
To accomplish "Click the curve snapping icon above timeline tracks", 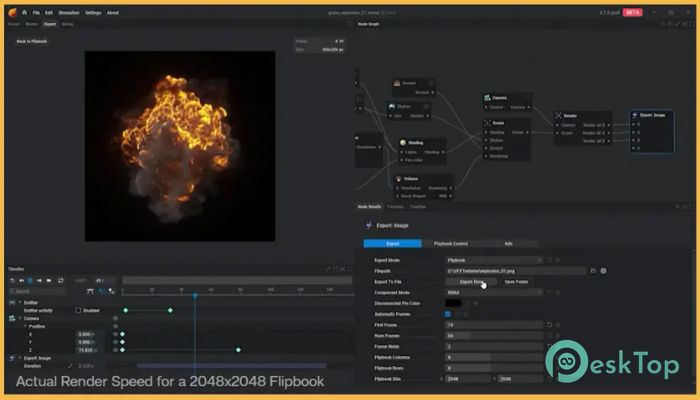I will point(90,291).
